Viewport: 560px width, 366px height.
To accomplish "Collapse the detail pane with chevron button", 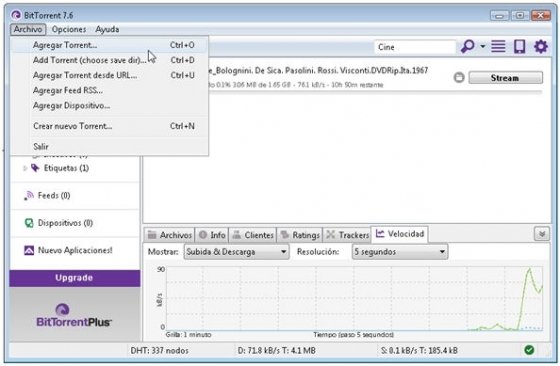I will (x=541, y=234).
